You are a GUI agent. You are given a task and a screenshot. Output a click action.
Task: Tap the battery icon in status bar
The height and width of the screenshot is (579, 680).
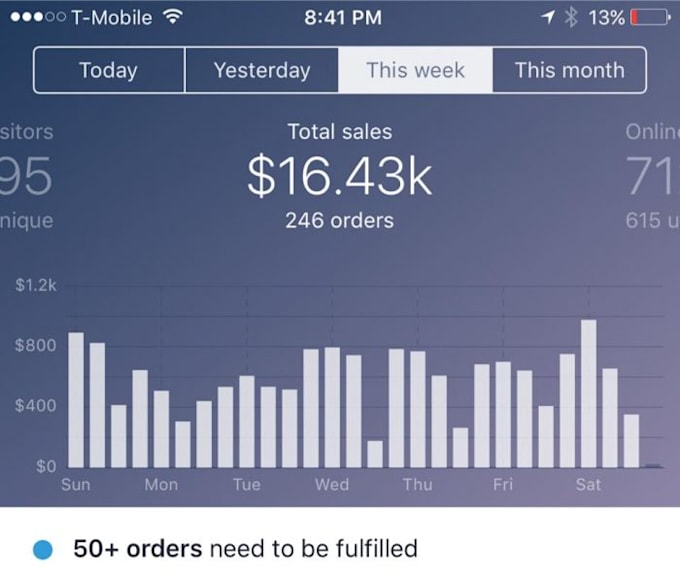pos(650,18)
